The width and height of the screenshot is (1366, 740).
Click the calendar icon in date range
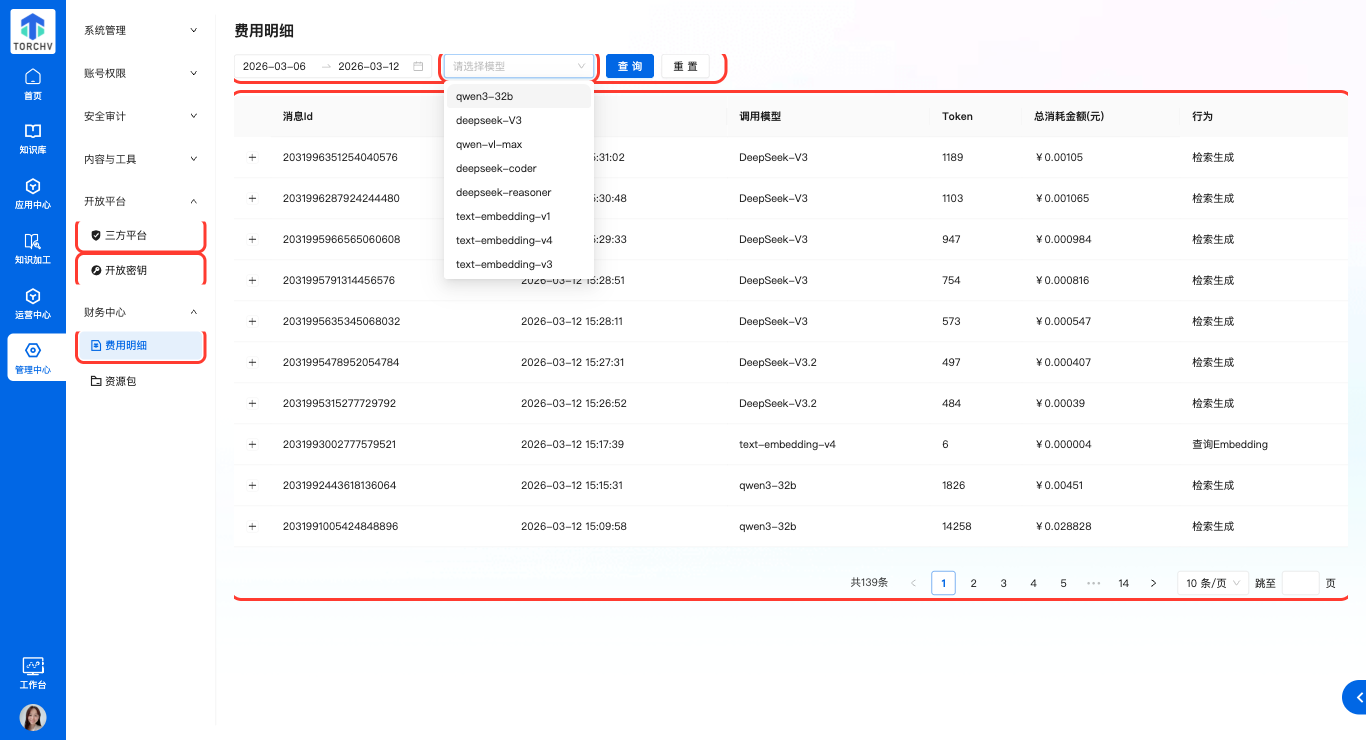coord(418,67)
